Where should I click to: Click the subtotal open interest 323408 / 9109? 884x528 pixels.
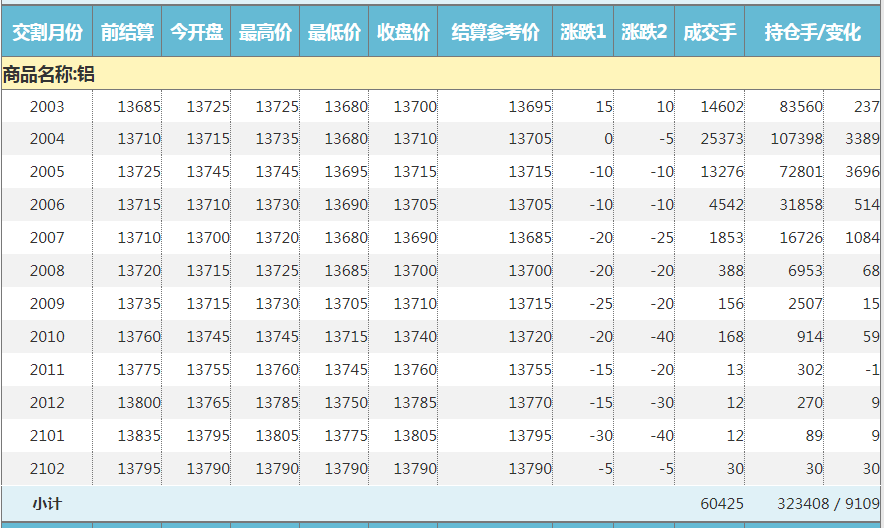point(827,503)
